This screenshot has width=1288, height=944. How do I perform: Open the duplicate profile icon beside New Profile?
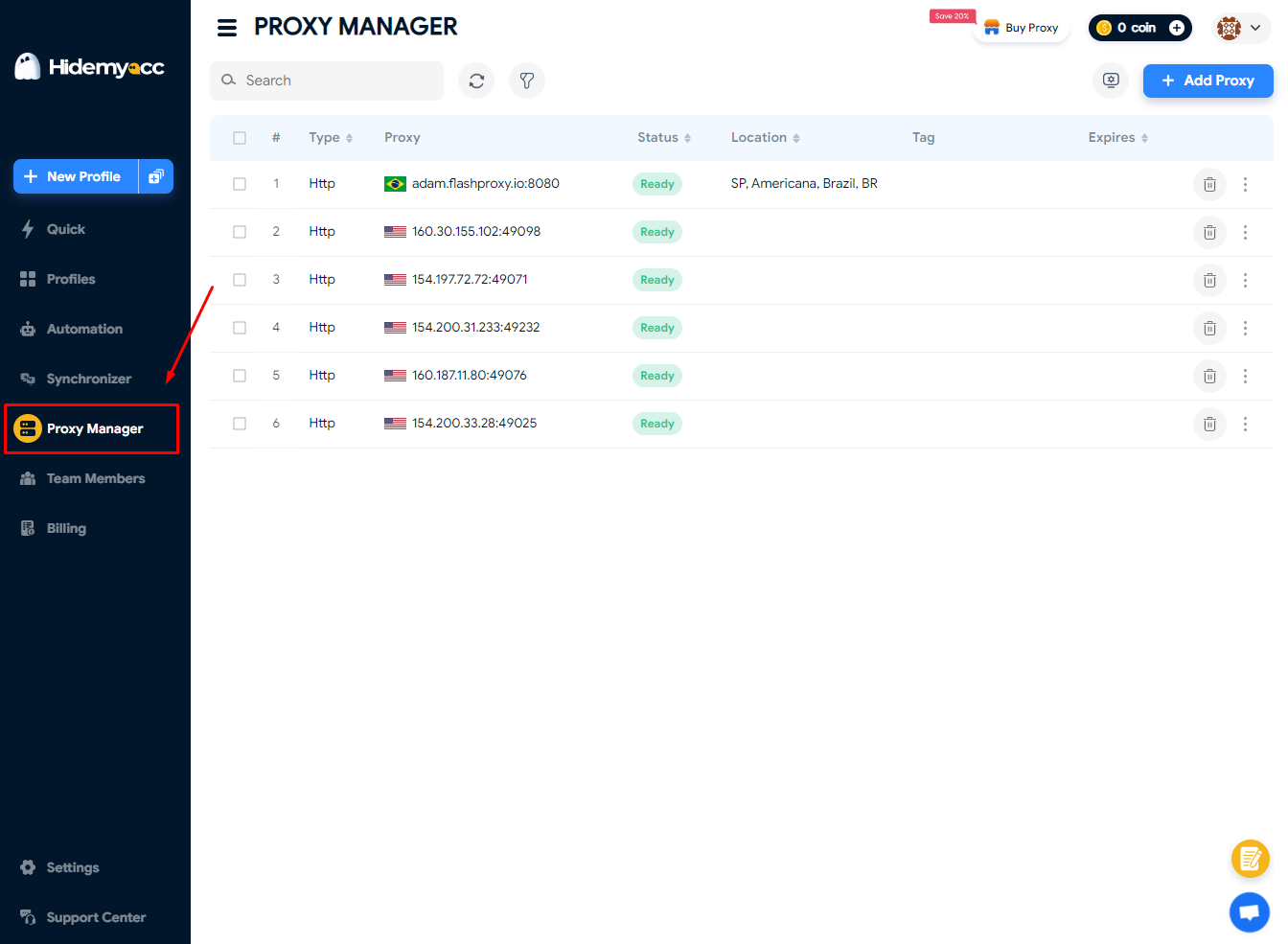pos(156,176)
